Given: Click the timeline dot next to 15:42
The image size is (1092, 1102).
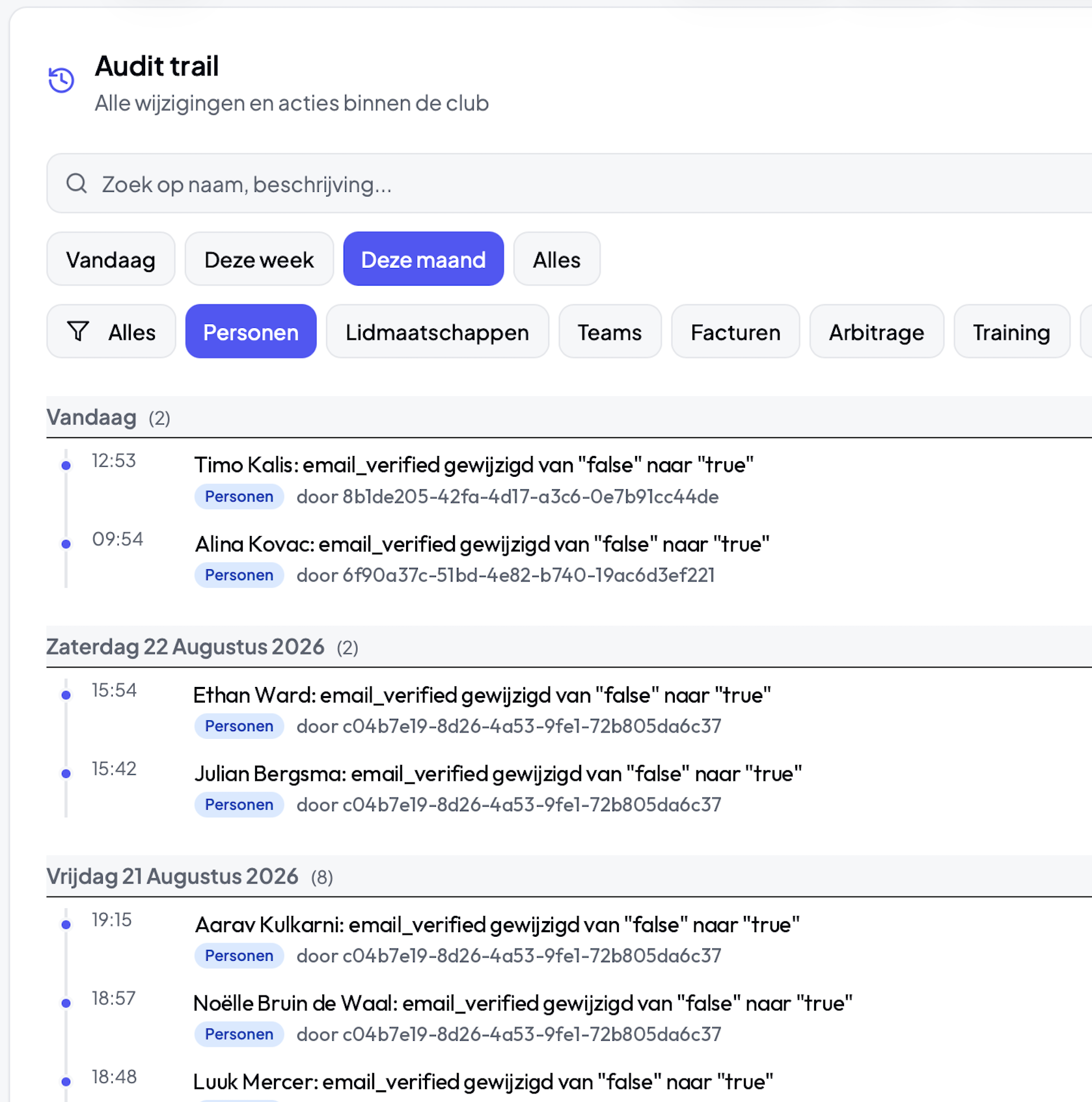Looking at the screenshot, I should click(x=66, y=773).
